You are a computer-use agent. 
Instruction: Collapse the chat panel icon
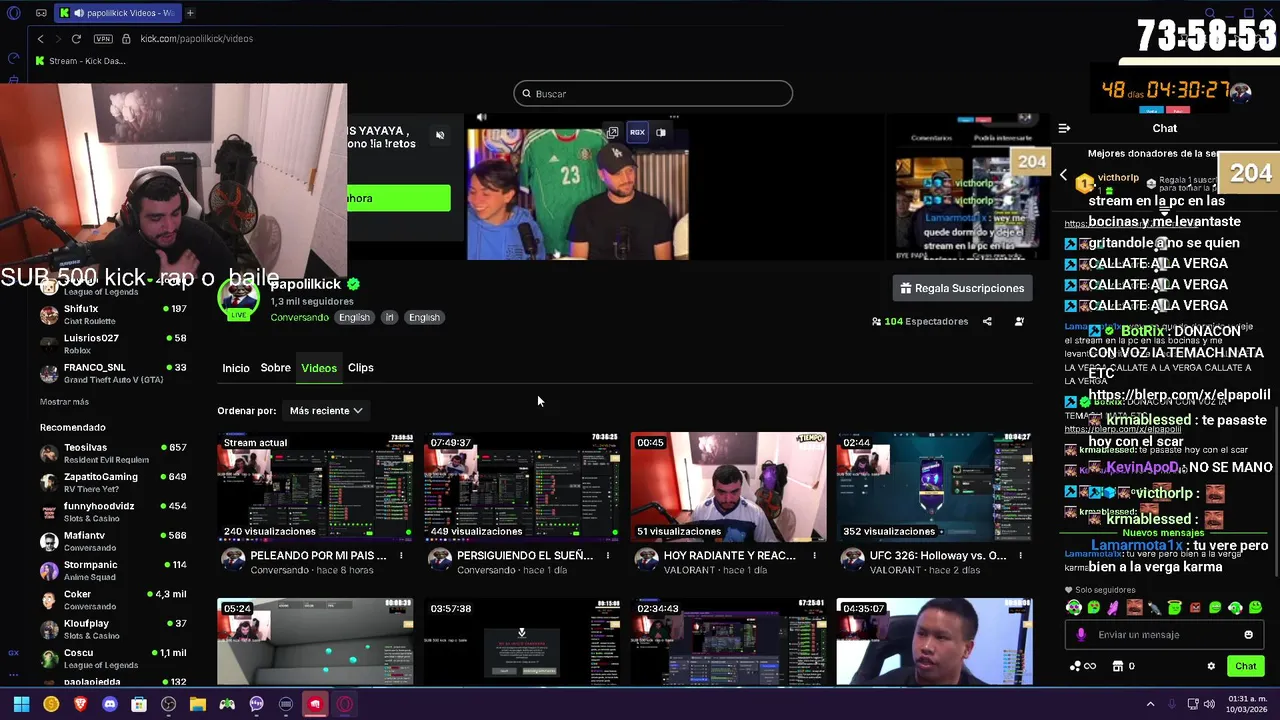(1064, 128)
